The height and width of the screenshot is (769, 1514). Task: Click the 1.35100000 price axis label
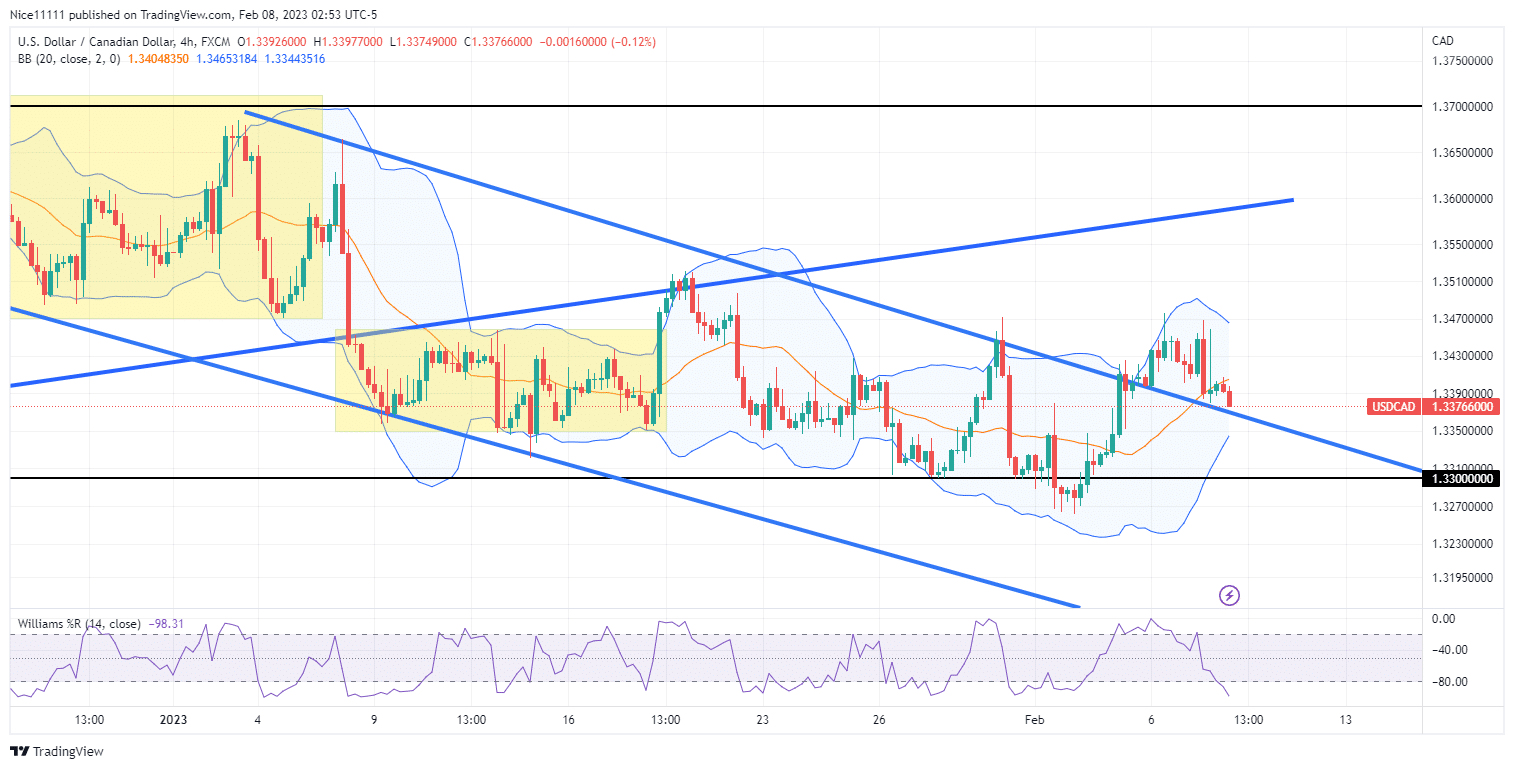[x=1462, y=282]
